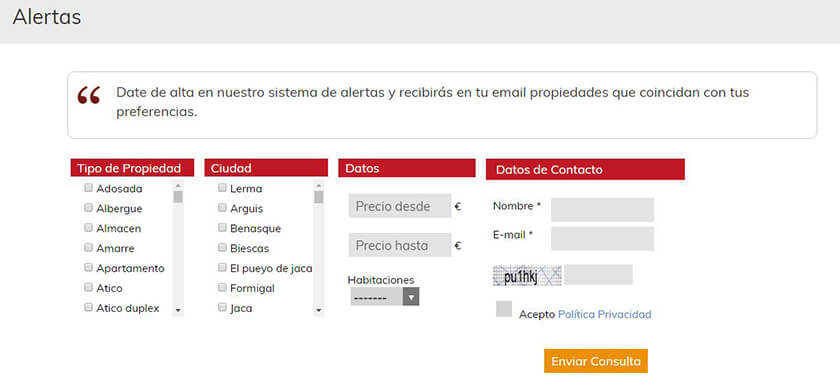
Task: Check the Albergue option
Action: 88,208
